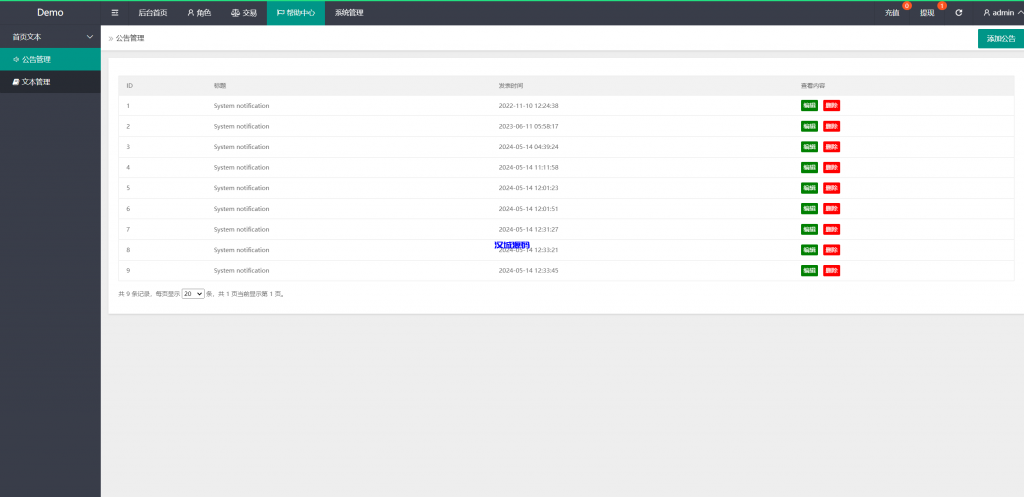Image resolution: width=1024 pixels, height=497 pixels.
Task: Click the refresh icon in top bar
Action: coord(959,13)
